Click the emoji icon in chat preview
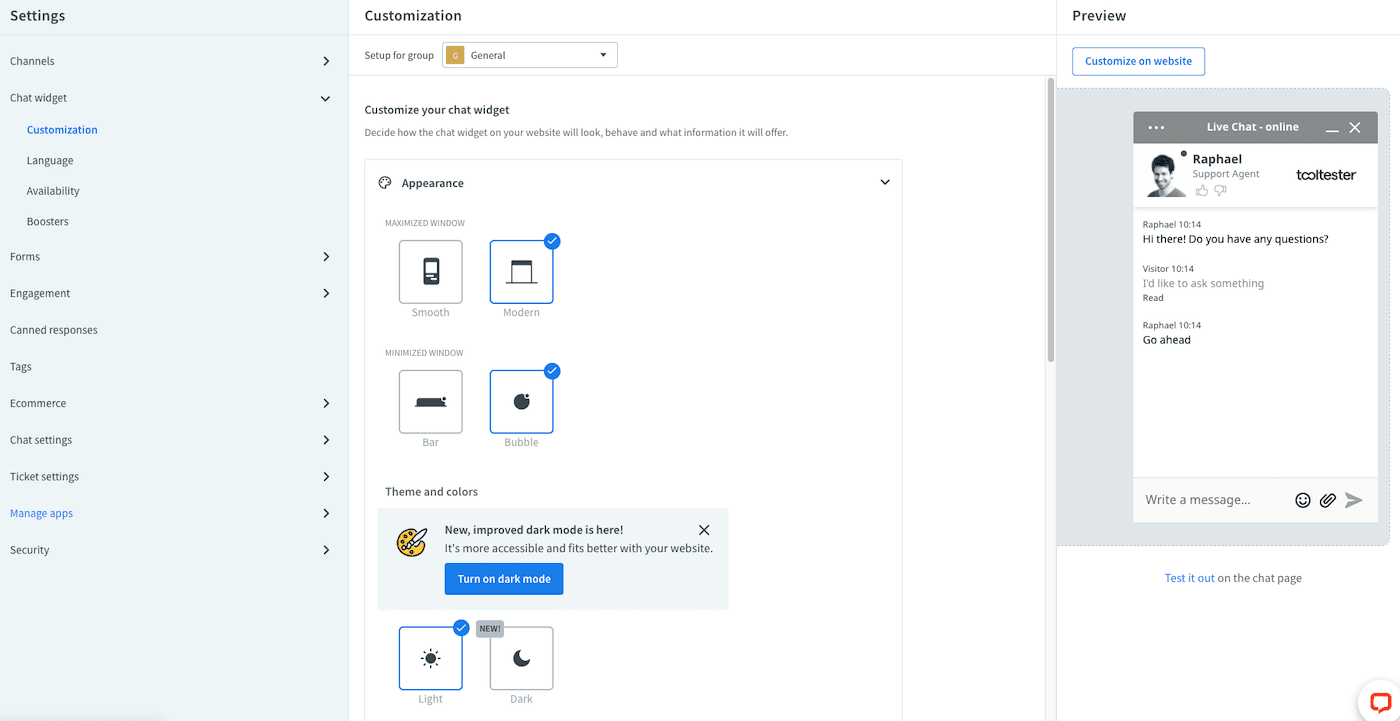 point(1302,500)
